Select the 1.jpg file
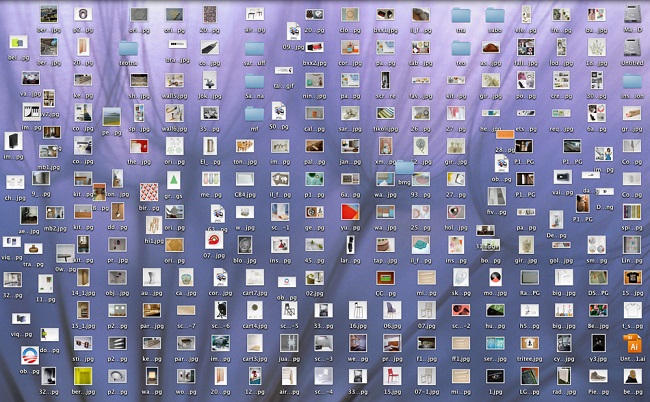 (495, 376)
